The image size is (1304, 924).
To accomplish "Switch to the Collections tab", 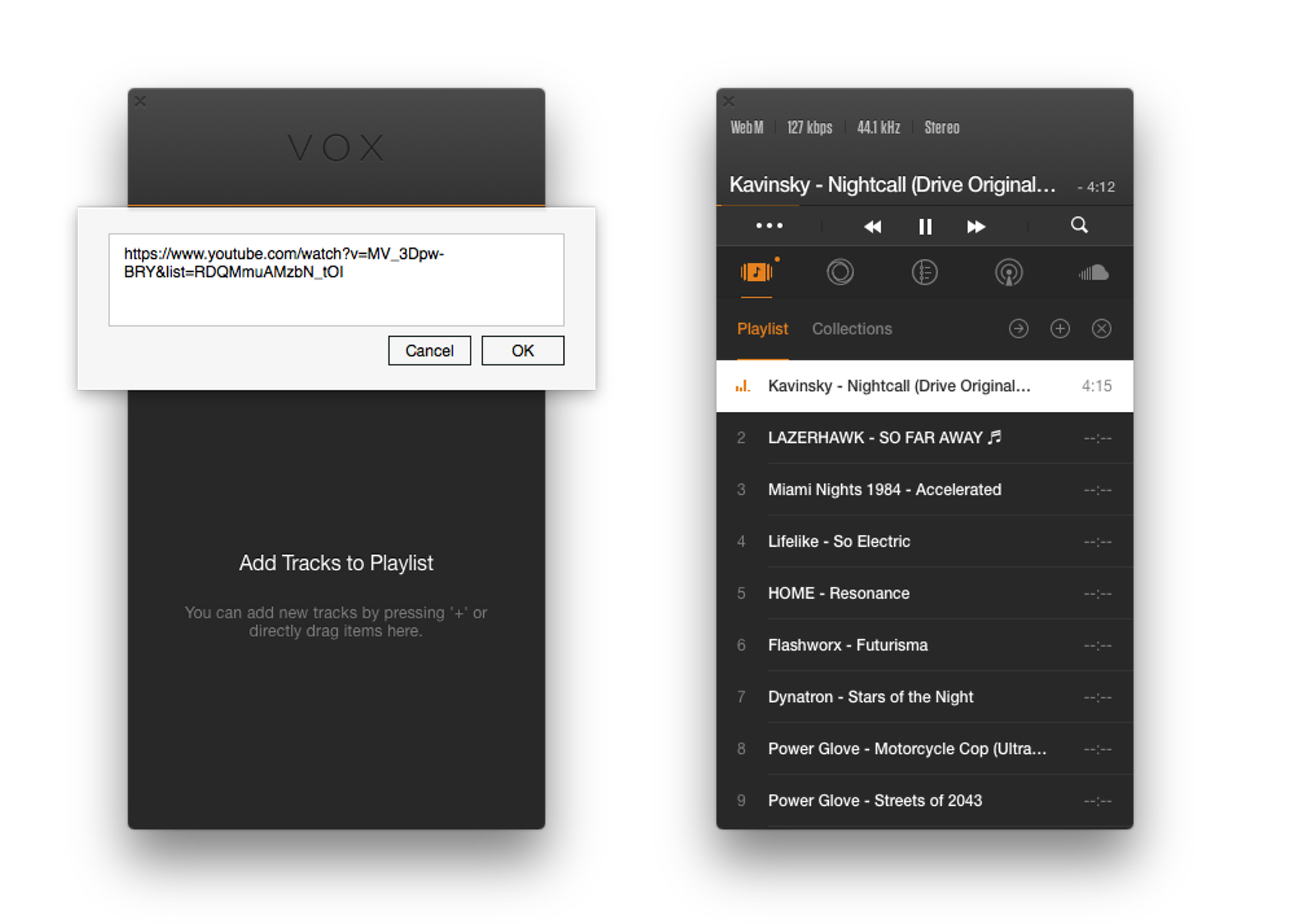I will pos(852,329).
